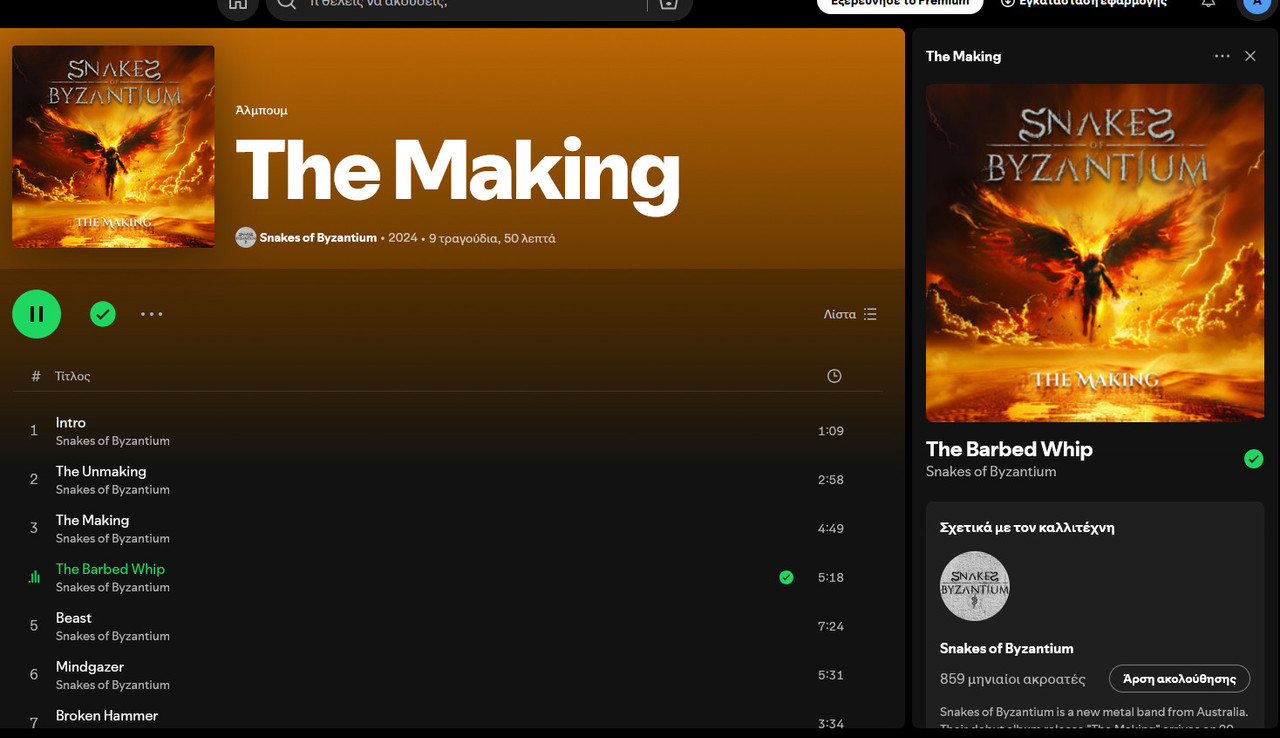Click the 7:24 duration of Beast
This screenshot has width=1280, height=738.
tap(831, 626)
